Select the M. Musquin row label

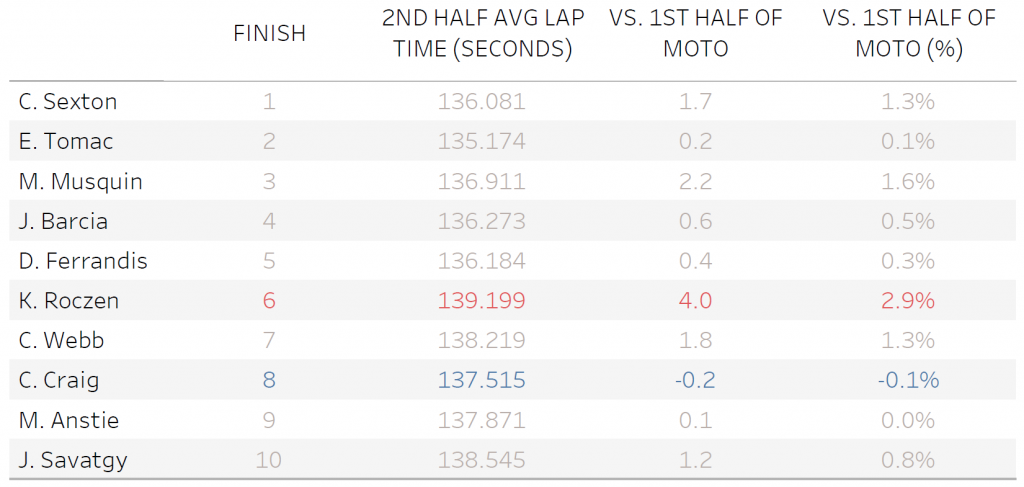(81, 181)
